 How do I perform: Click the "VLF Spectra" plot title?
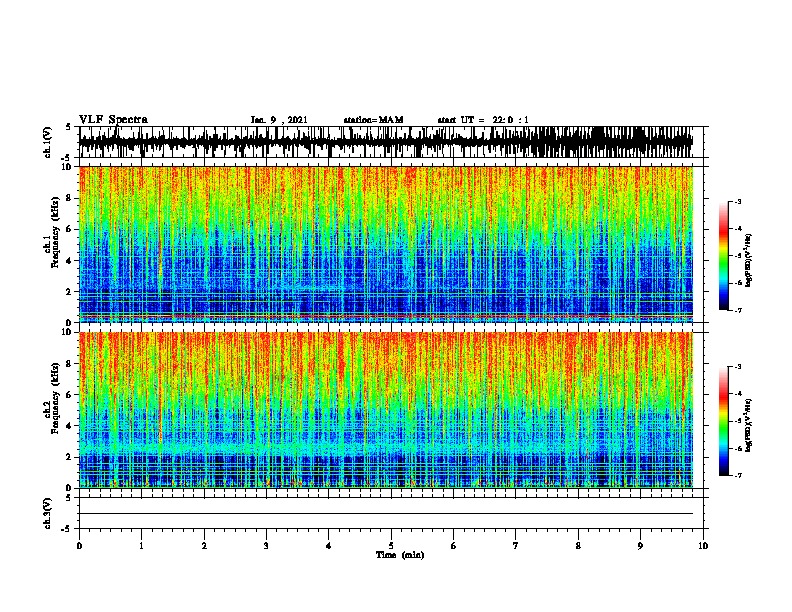[113, 119]
